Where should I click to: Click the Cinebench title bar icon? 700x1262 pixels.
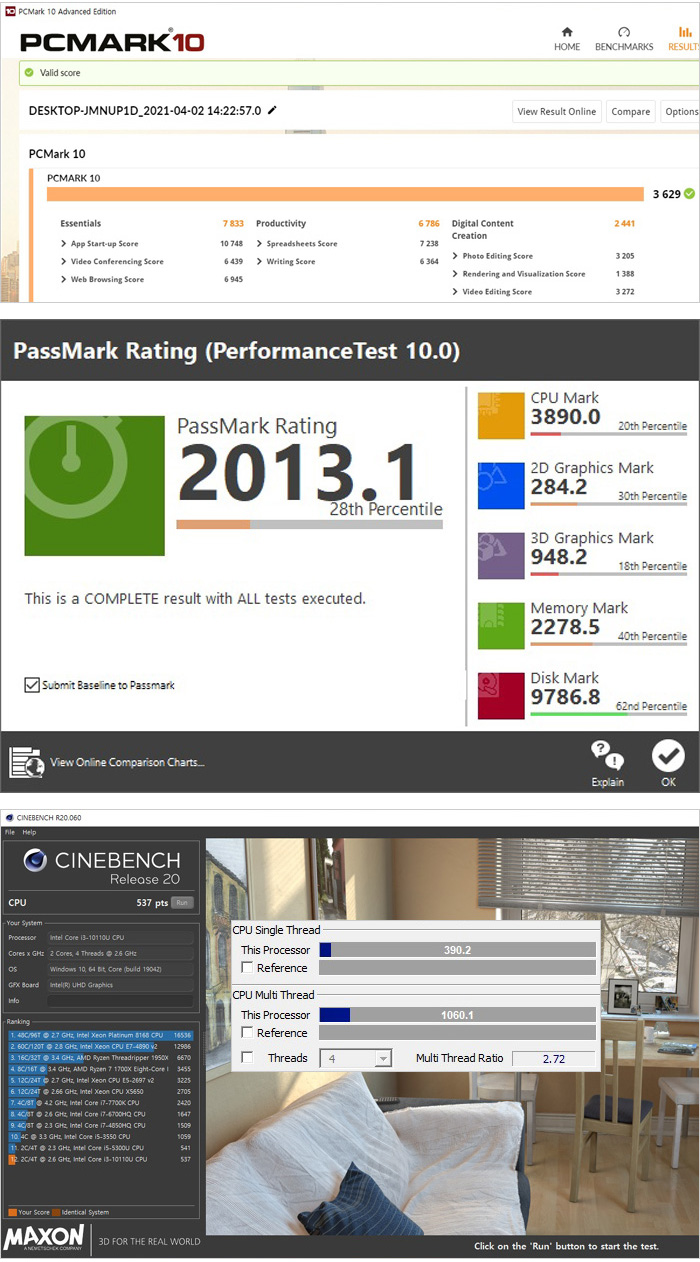pos(9,818)
